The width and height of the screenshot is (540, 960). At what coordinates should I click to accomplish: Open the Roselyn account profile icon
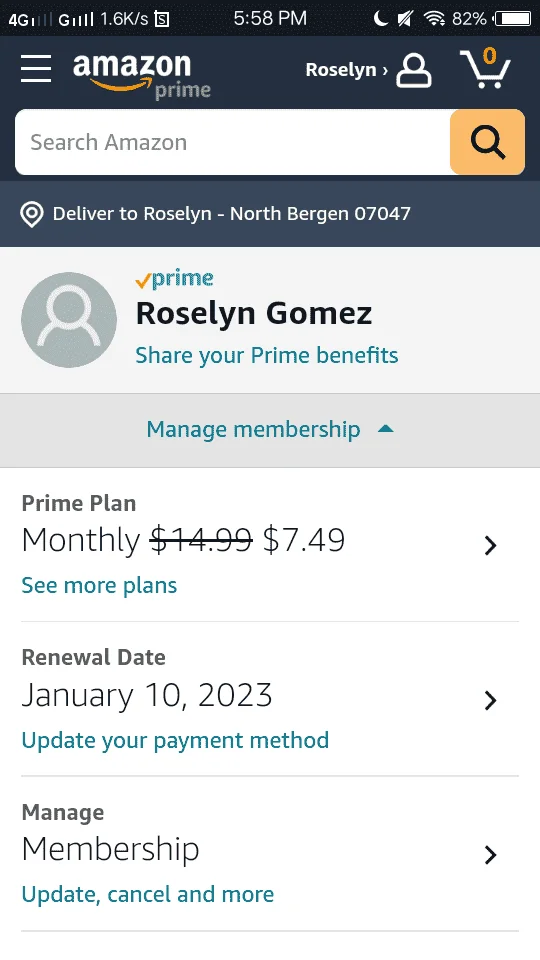[x=414, y=70]
